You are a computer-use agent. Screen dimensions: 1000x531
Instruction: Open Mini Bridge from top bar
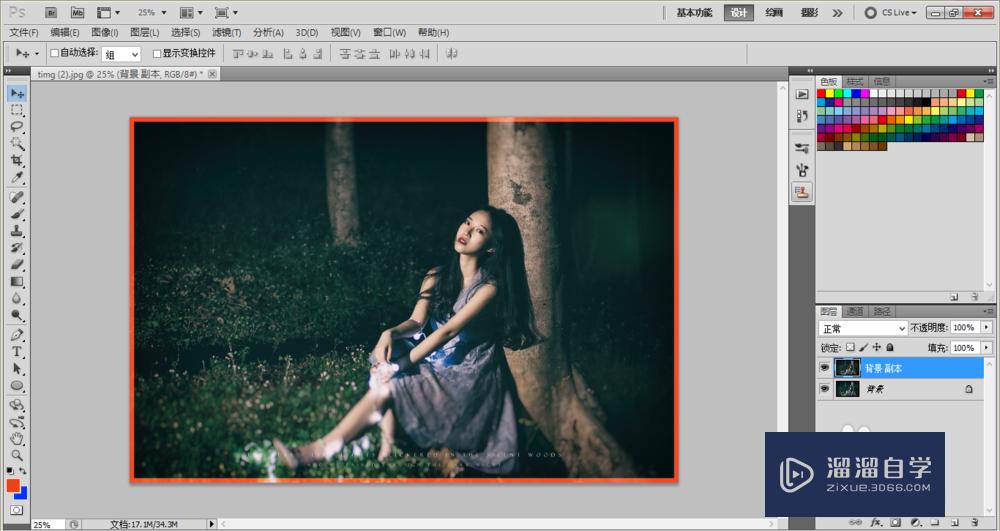[x=77, y=13]
